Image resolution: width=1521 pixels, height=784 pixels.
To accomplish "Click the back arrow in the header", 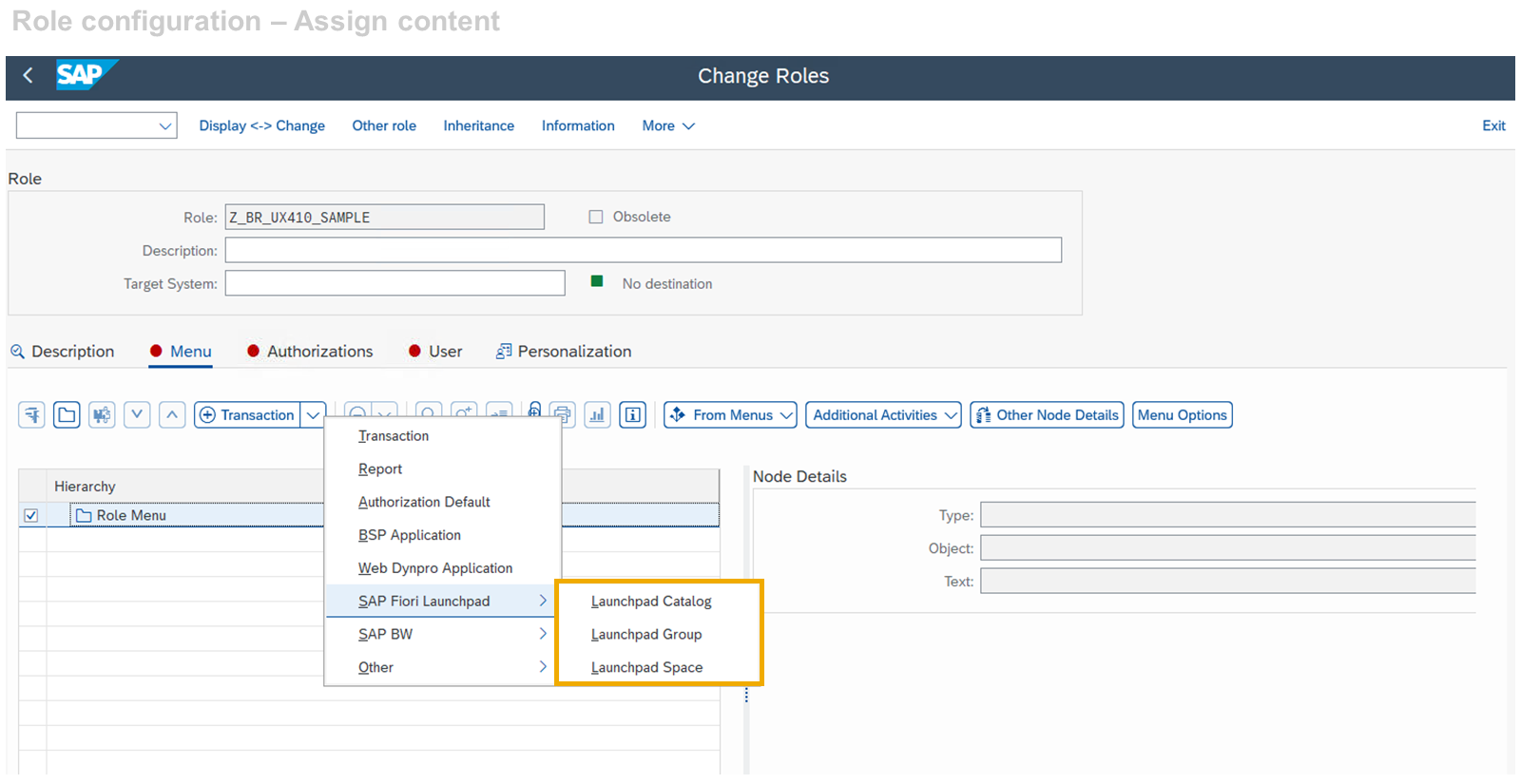I will tap(29, 75).
